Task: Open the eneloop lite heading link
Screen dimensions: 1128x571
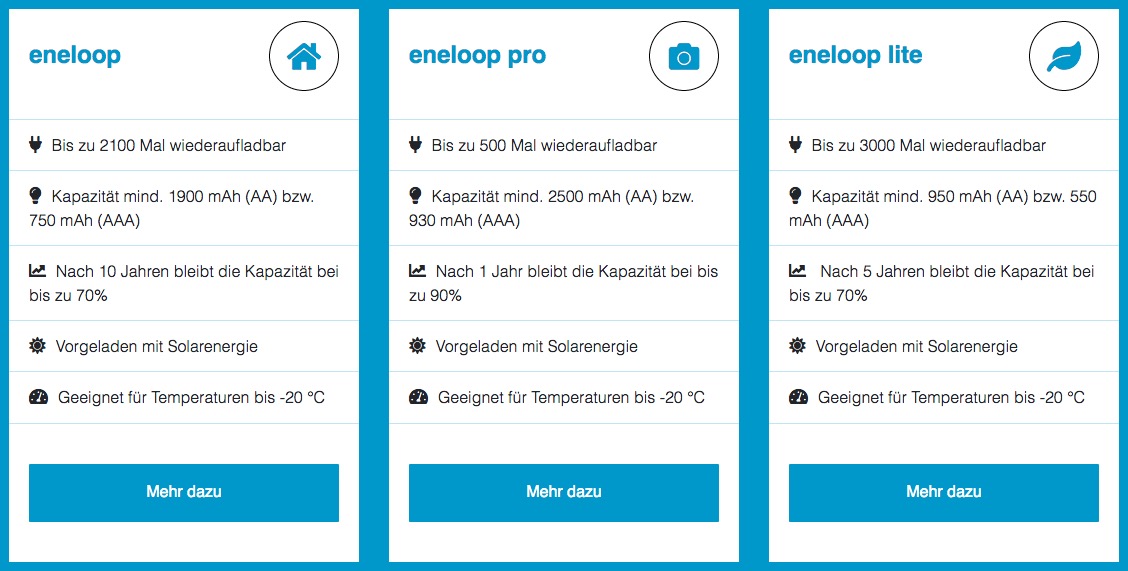Action: click(x=855, y=55)
